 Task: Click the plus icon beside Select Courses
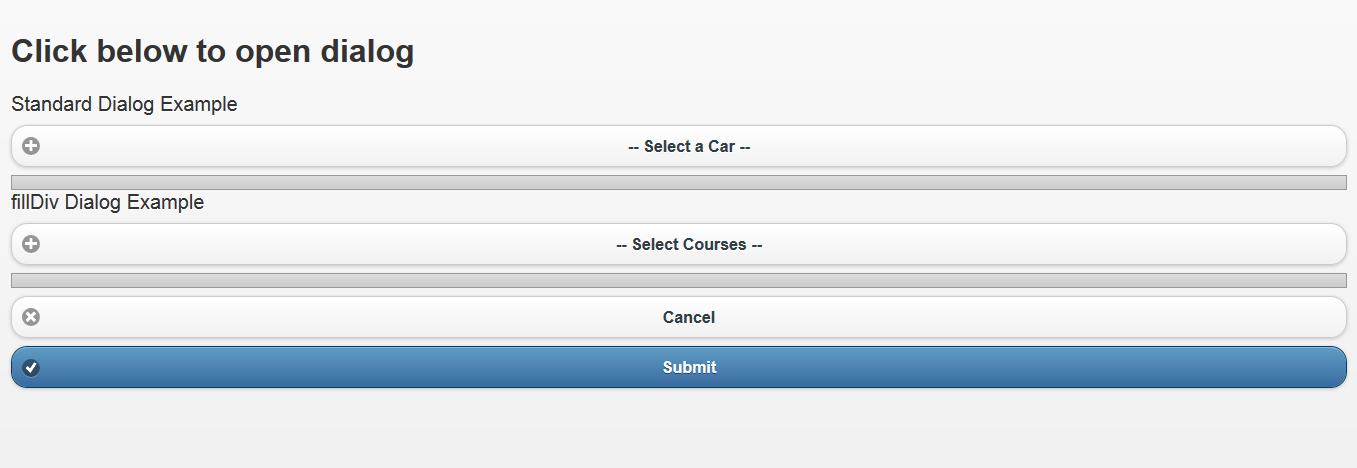[x=31, y=244]
